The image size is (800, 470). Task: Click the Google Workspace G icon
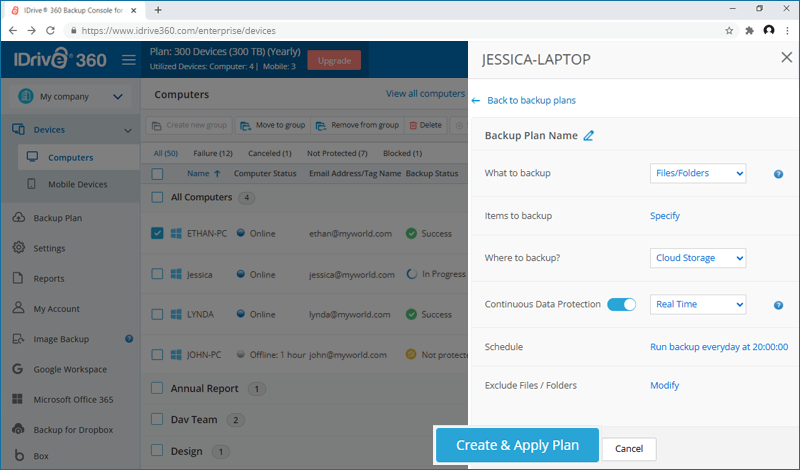point(17,369)
